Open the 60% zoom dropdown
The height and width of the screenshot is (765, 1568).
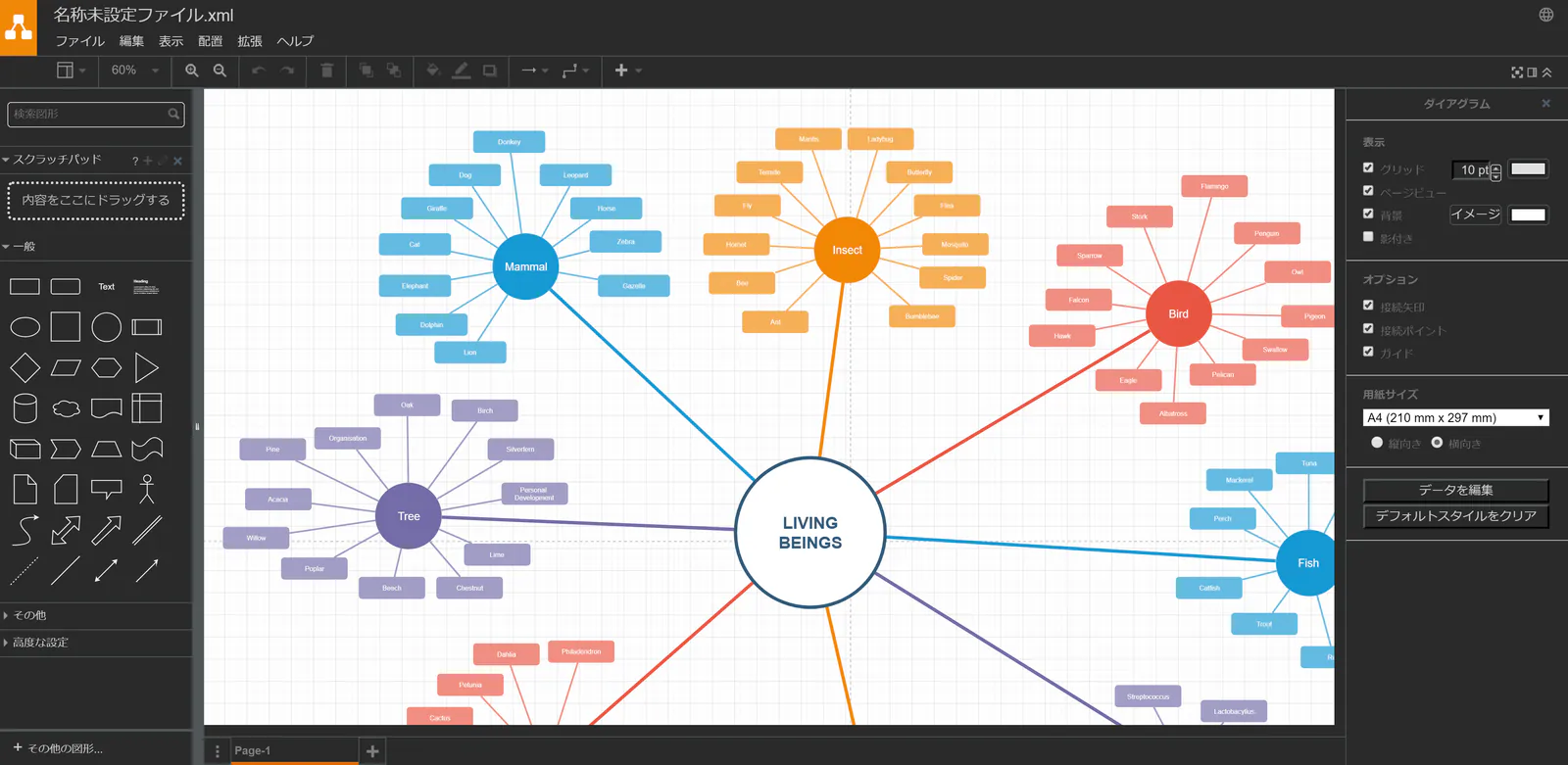[134, 71]
